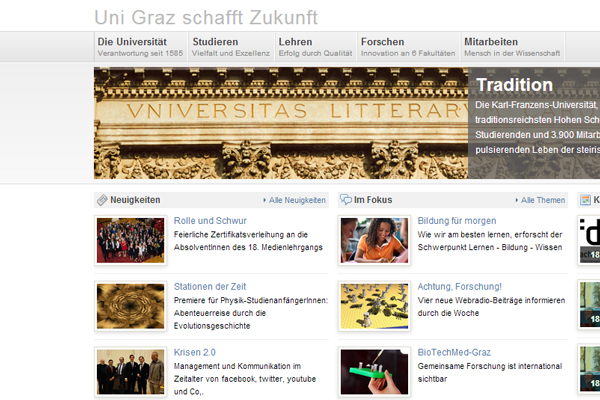Image resolution: width=600 pixels, height=400 pixels.
Task: Click the Bildung für morgen thumbnail
Action: click(373, 240)
